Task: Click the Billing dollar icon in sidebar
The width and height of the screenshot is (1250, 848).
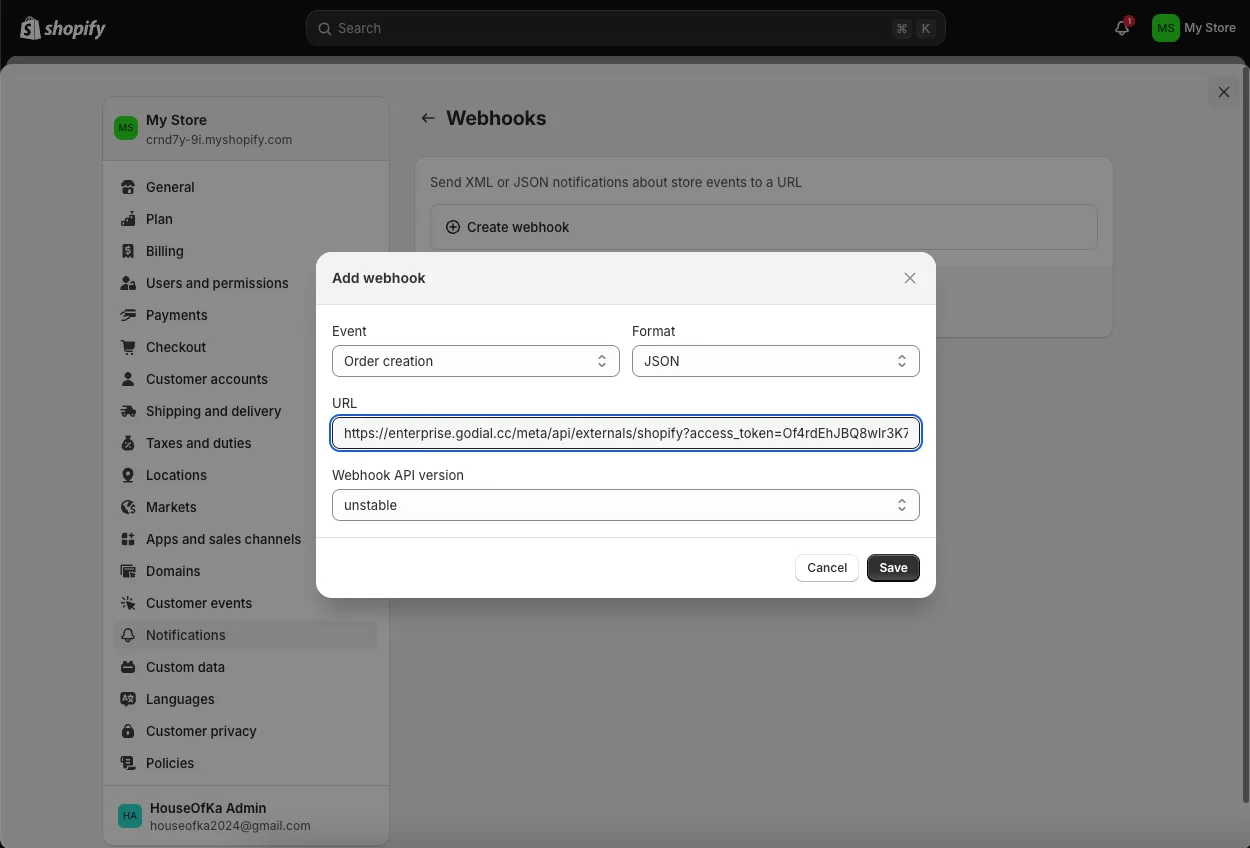Action: coord(128,251)
